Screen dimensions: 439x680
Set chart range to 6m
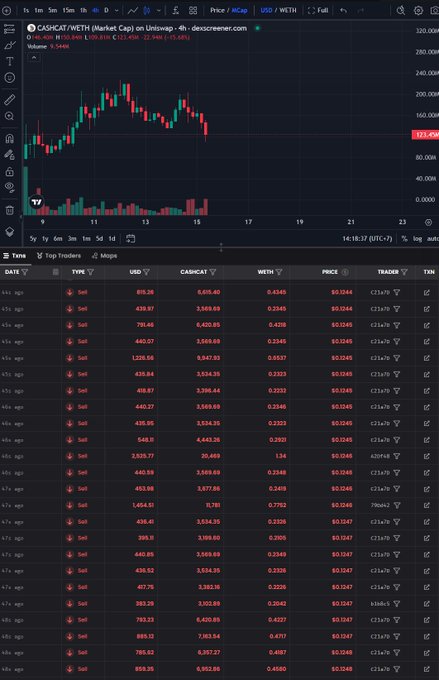58,239
